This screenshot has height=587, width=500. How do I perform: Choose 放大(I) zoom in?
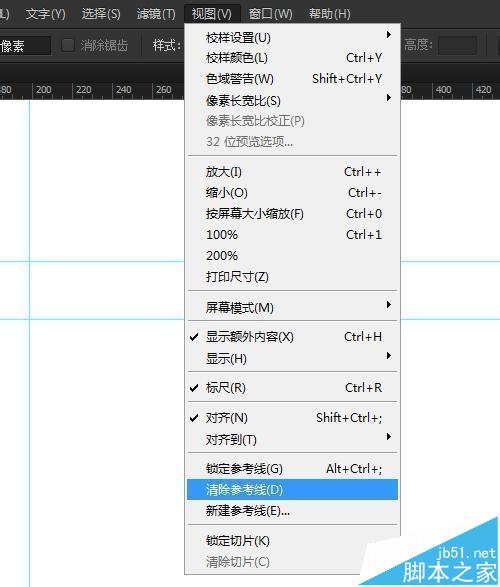[x=292, y=172]
